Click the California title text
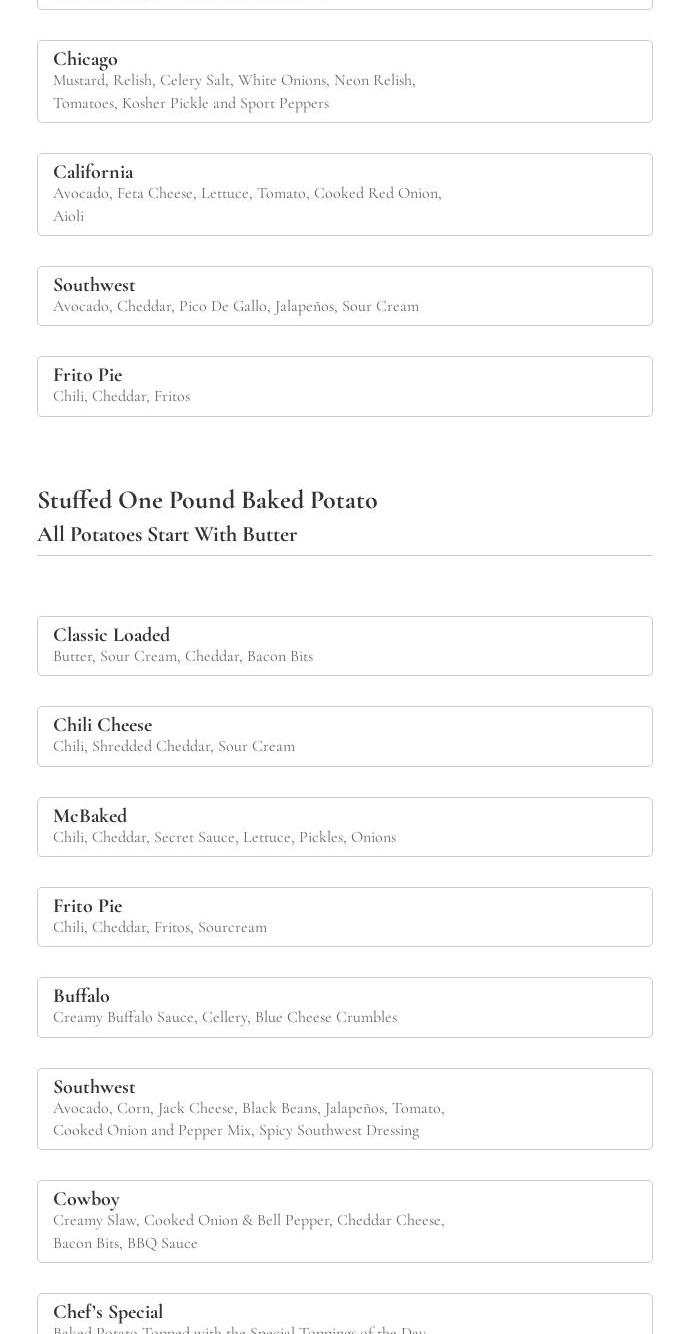 (93, 172)
